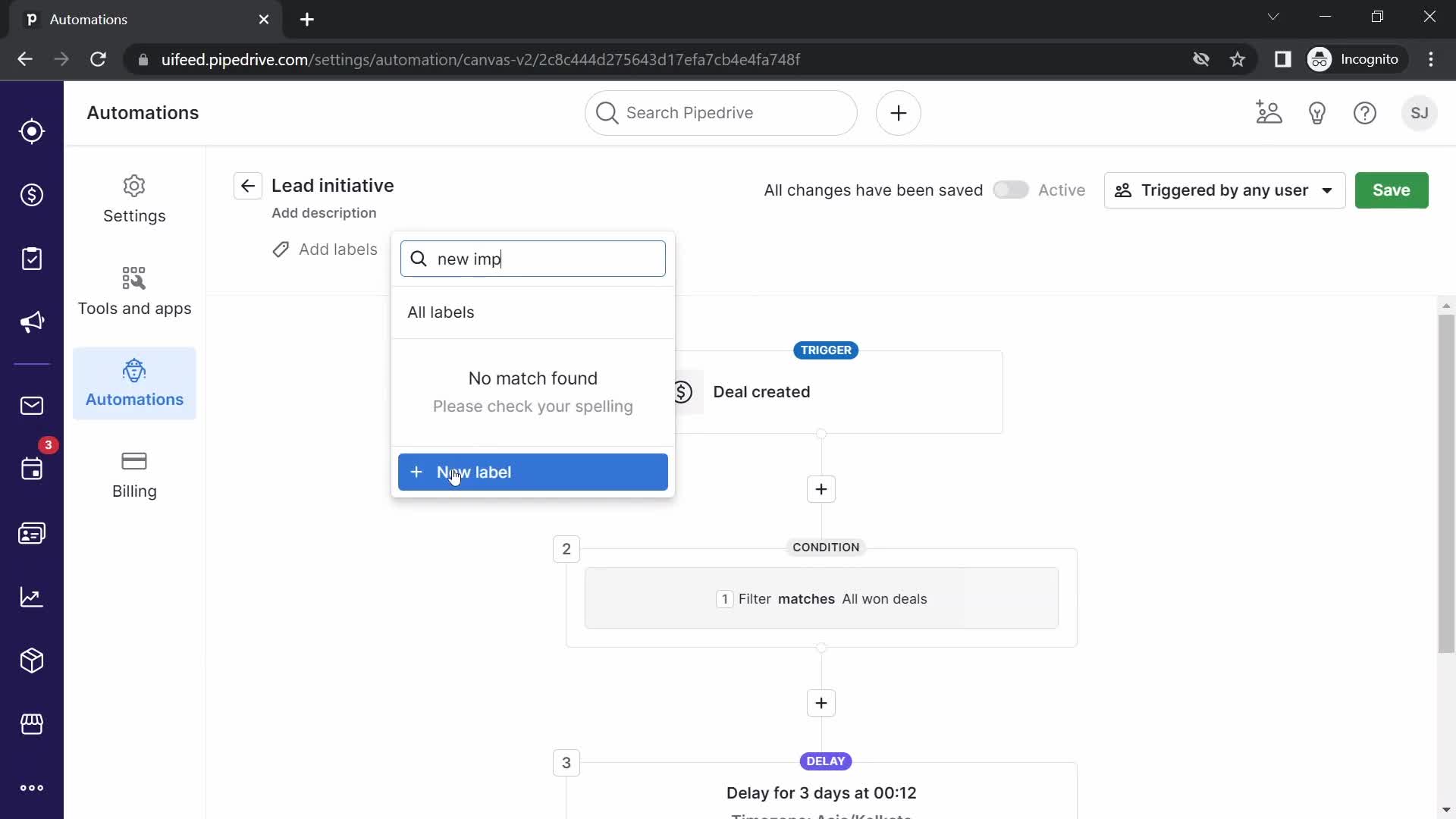Click the Save button

(x=1391, y=190)
